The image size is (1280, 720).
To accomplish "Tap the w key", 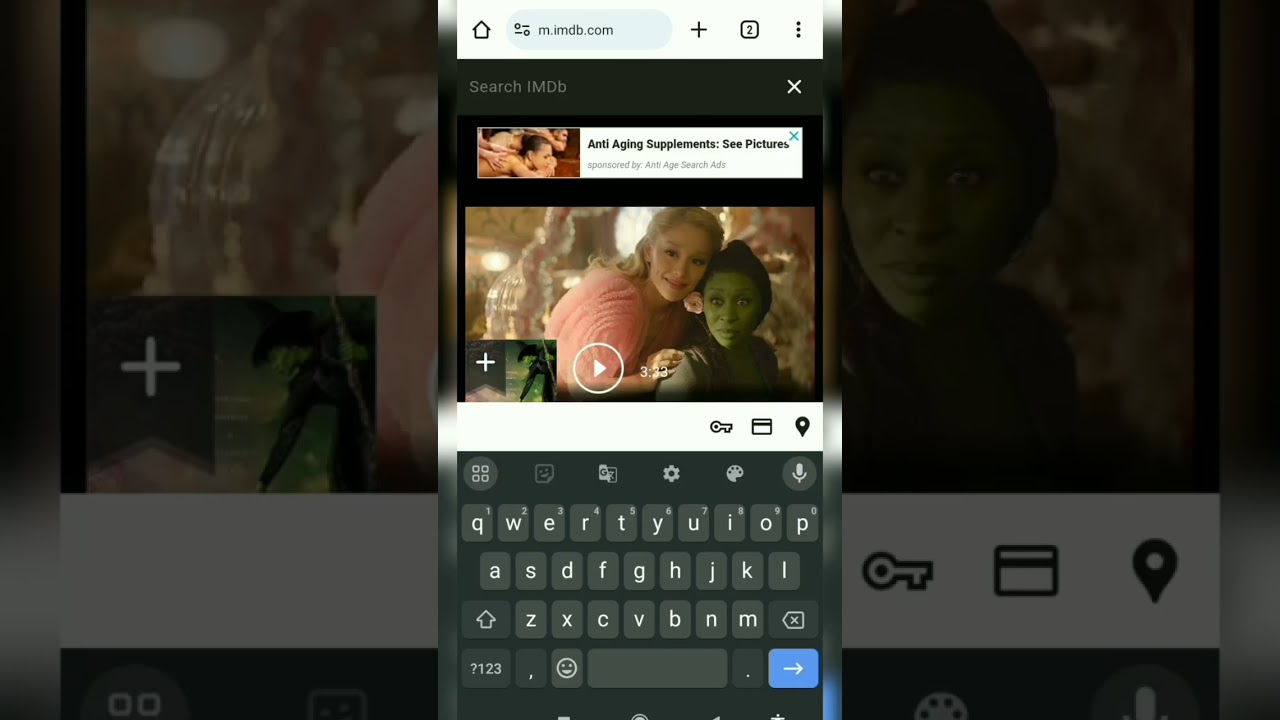I will tap(513, 523).
